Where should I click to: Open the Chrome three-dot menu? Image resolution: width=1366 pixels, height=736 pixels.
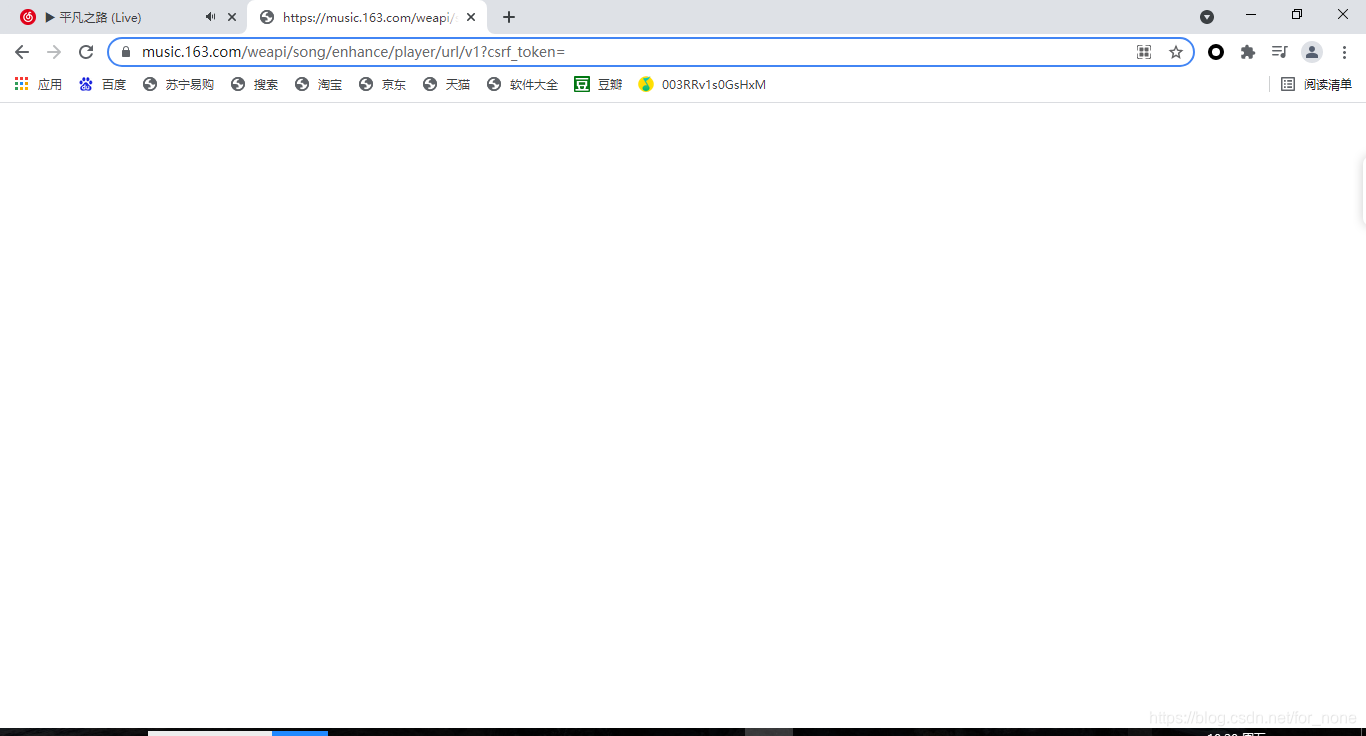point(1344,52)
